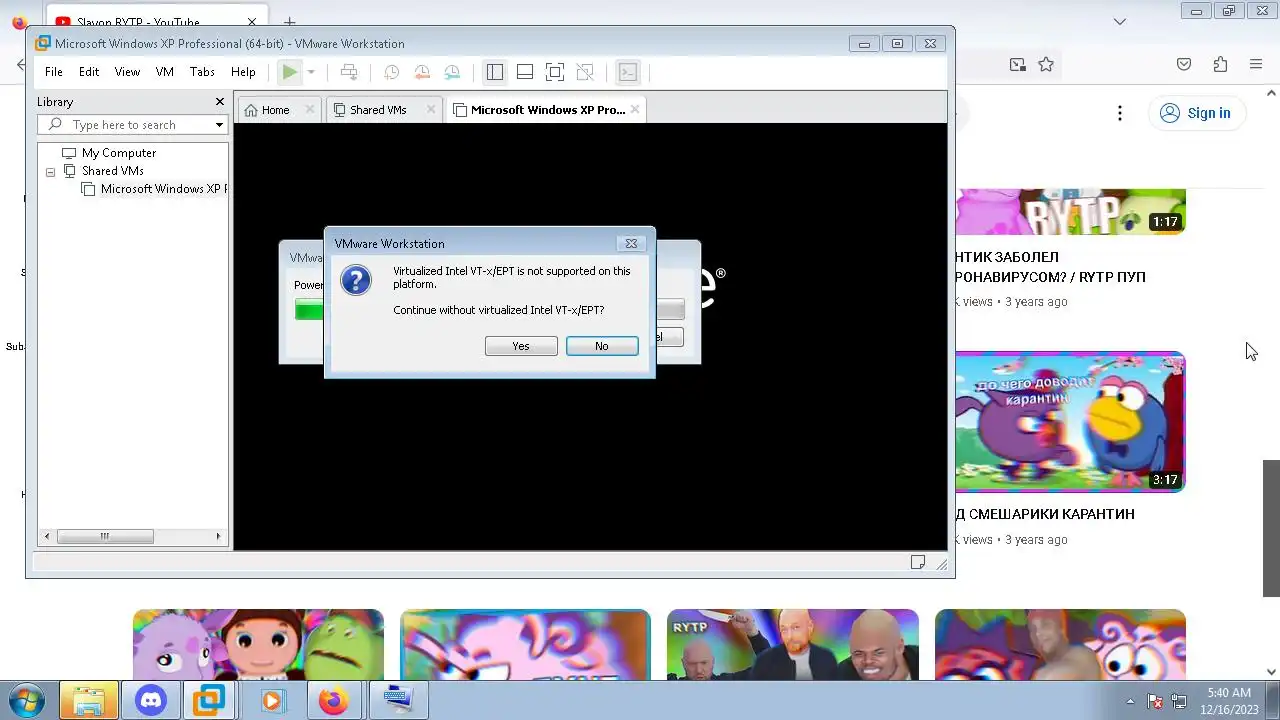The height and width of the screenshot is (720, 1280).
Task: Close the Microsoft Windows XP Pro tab
Action: (x=635, y=109)
